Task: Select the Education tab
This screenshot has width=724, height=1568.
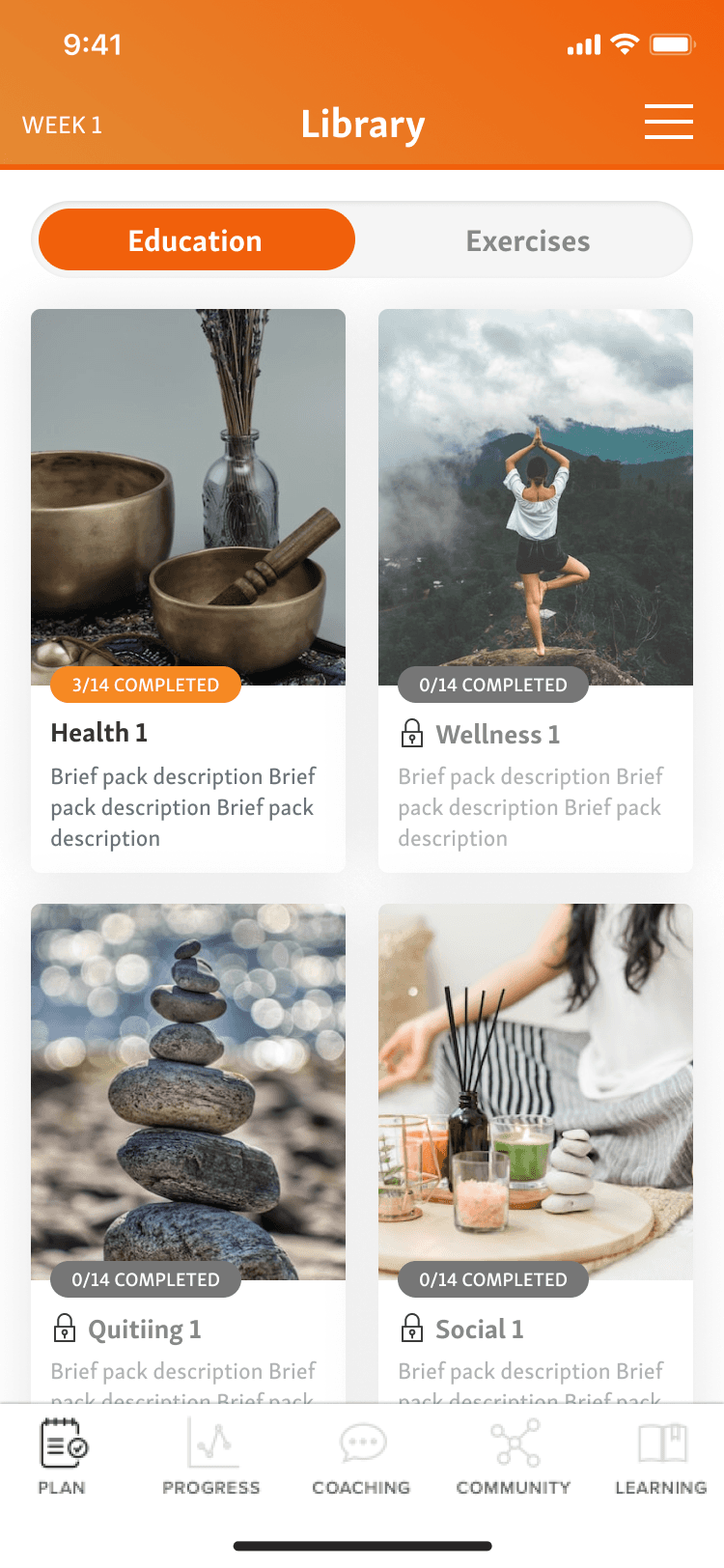Action: pyautogui.click(x=196, y=239)
